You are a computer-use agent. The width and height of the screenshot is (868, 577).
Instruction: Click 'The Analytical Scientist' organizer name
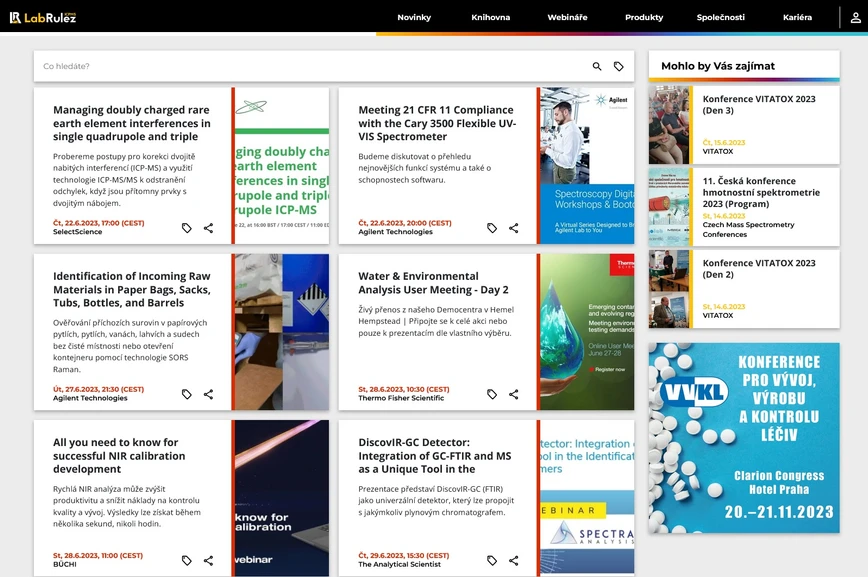click(x=399, y=564)
